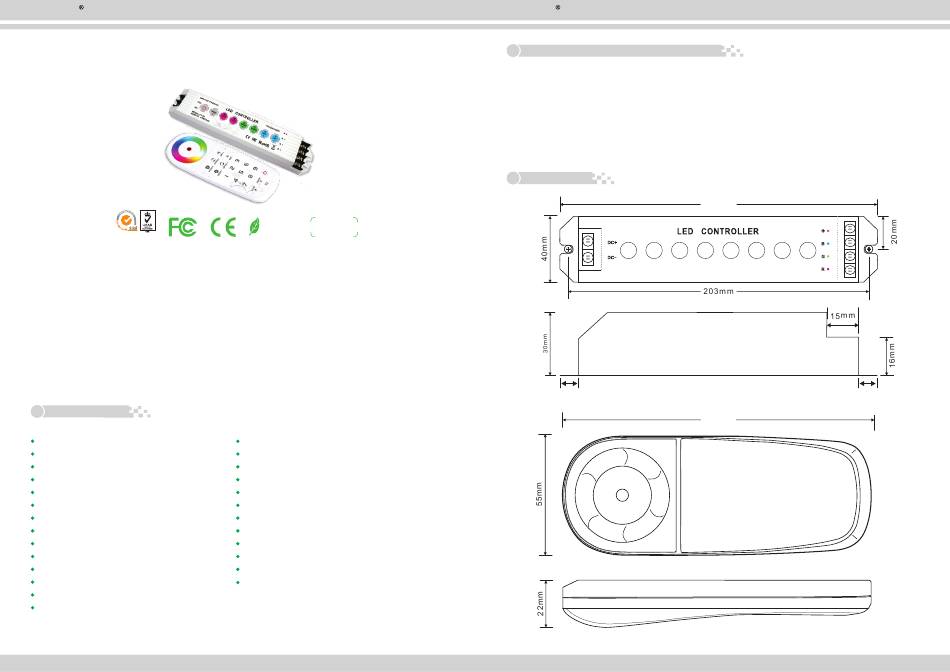This screenshot has height=672, width=950.
Task: Click the DC- terminal label
Action: pos(612,258)
